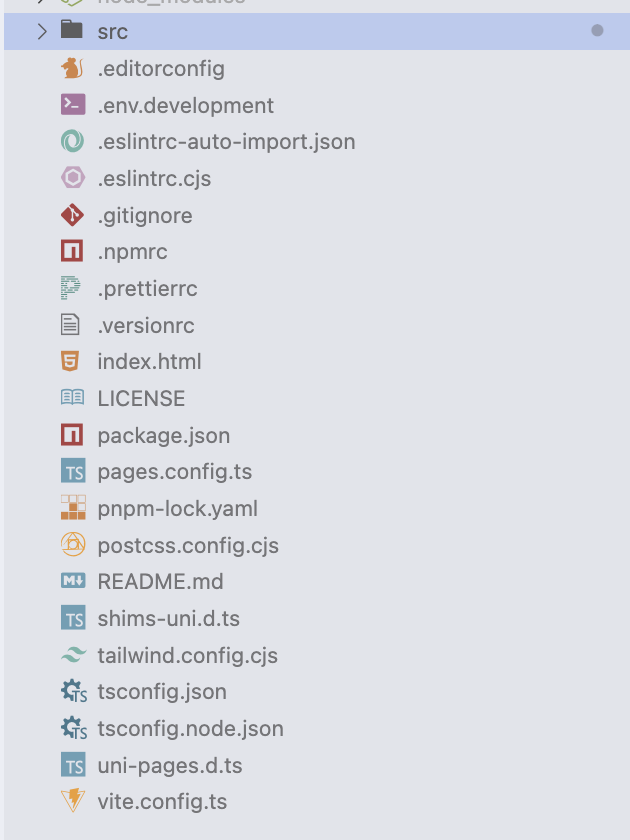
Task: Open the package.json file
Action: pyautogui.click(x=163, y=435)
